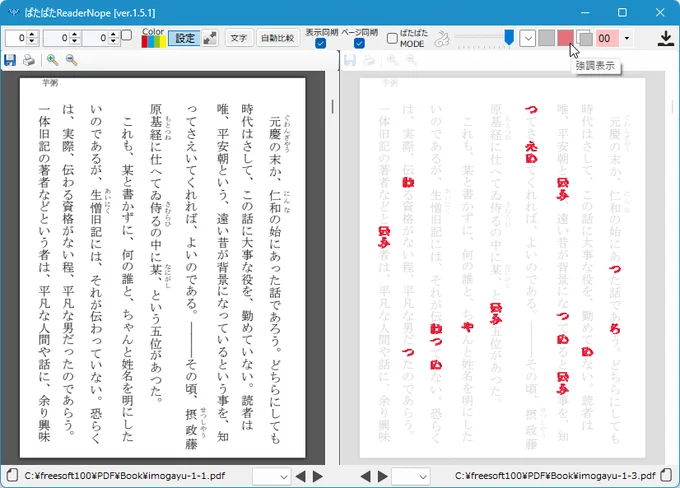The width and height of the screenshot is (680, 488).
Task: Toggle the 表示同期 checkbox
Action: (320, 43)
